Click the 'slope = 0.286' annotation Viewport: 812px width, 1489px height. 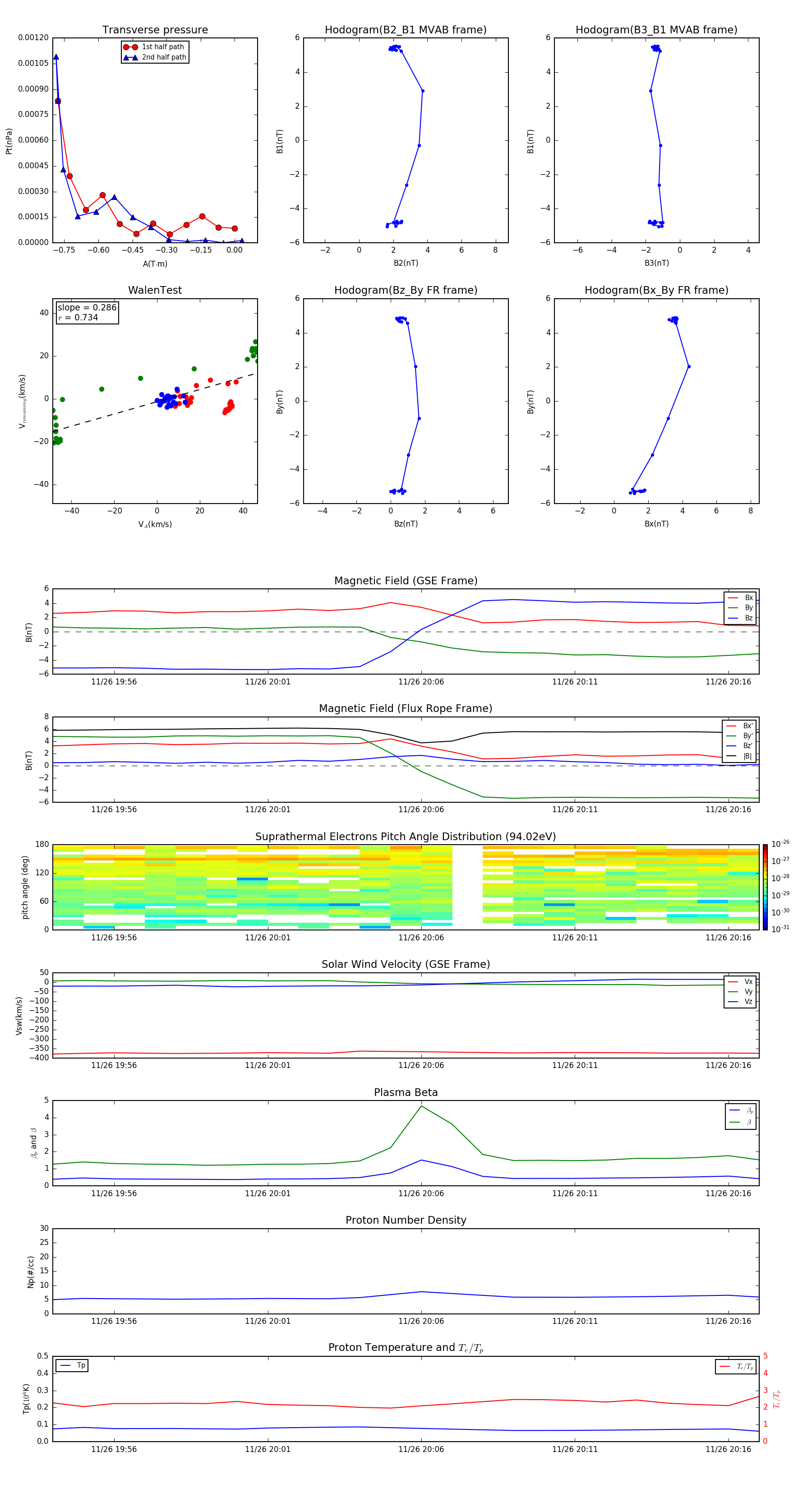click(x=87, y=308)
